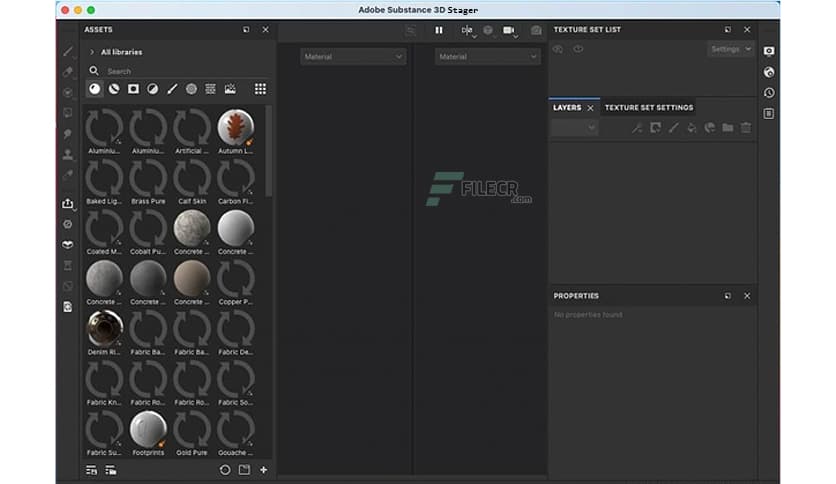Select the Paint brush tool in left toolbar
This screenshot has height=484, width=836.
(68, 52)
